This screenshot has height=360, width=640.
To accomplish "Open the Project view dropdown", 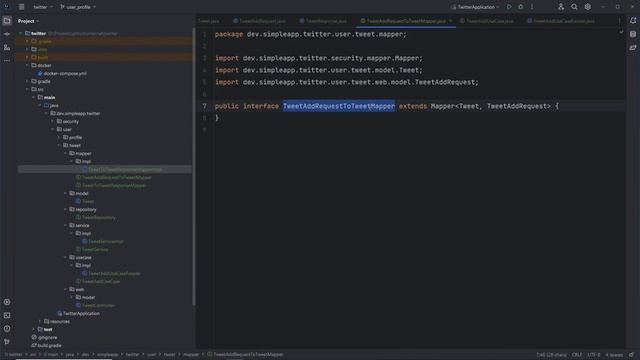I will [x=28, y=21].
